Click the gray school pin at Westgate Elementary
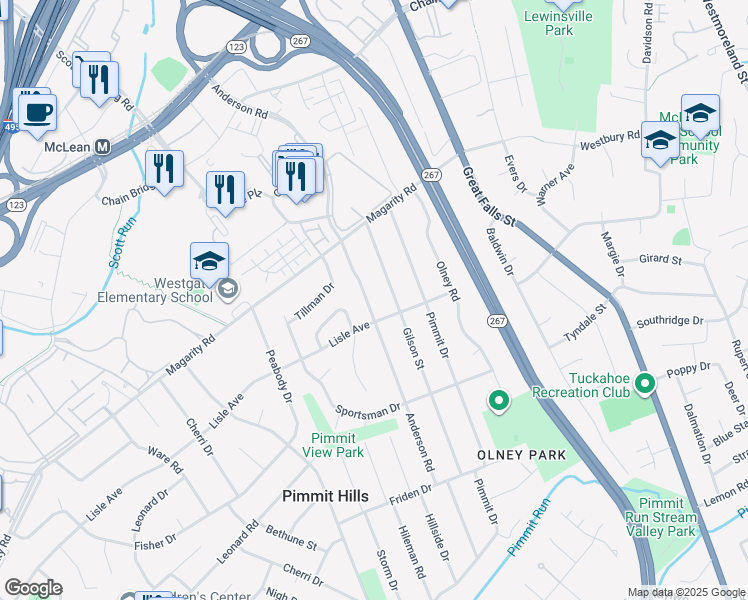The image size is (748, 600). [228, 290]
